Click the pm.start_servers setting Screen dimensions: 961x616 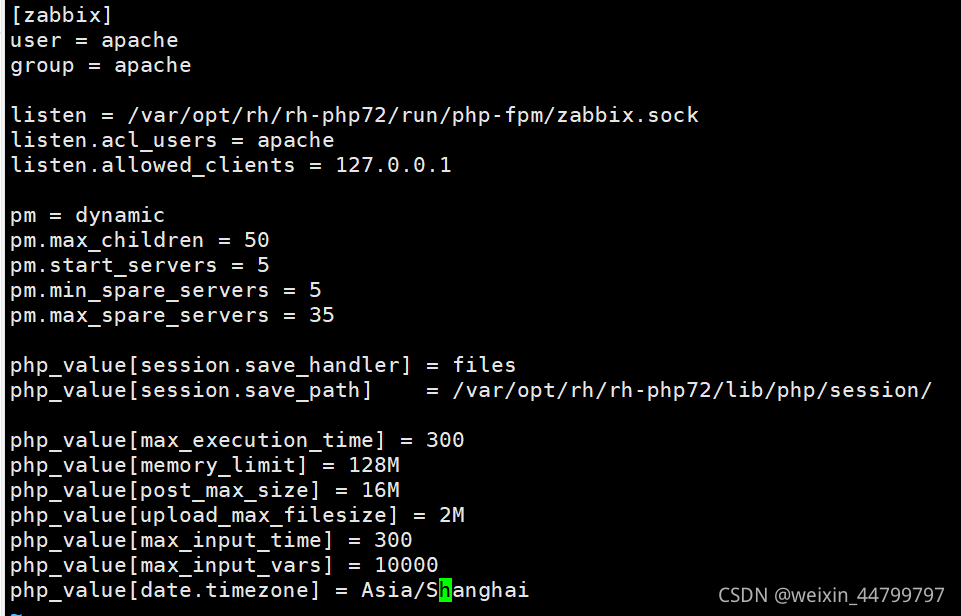[140, 265]
